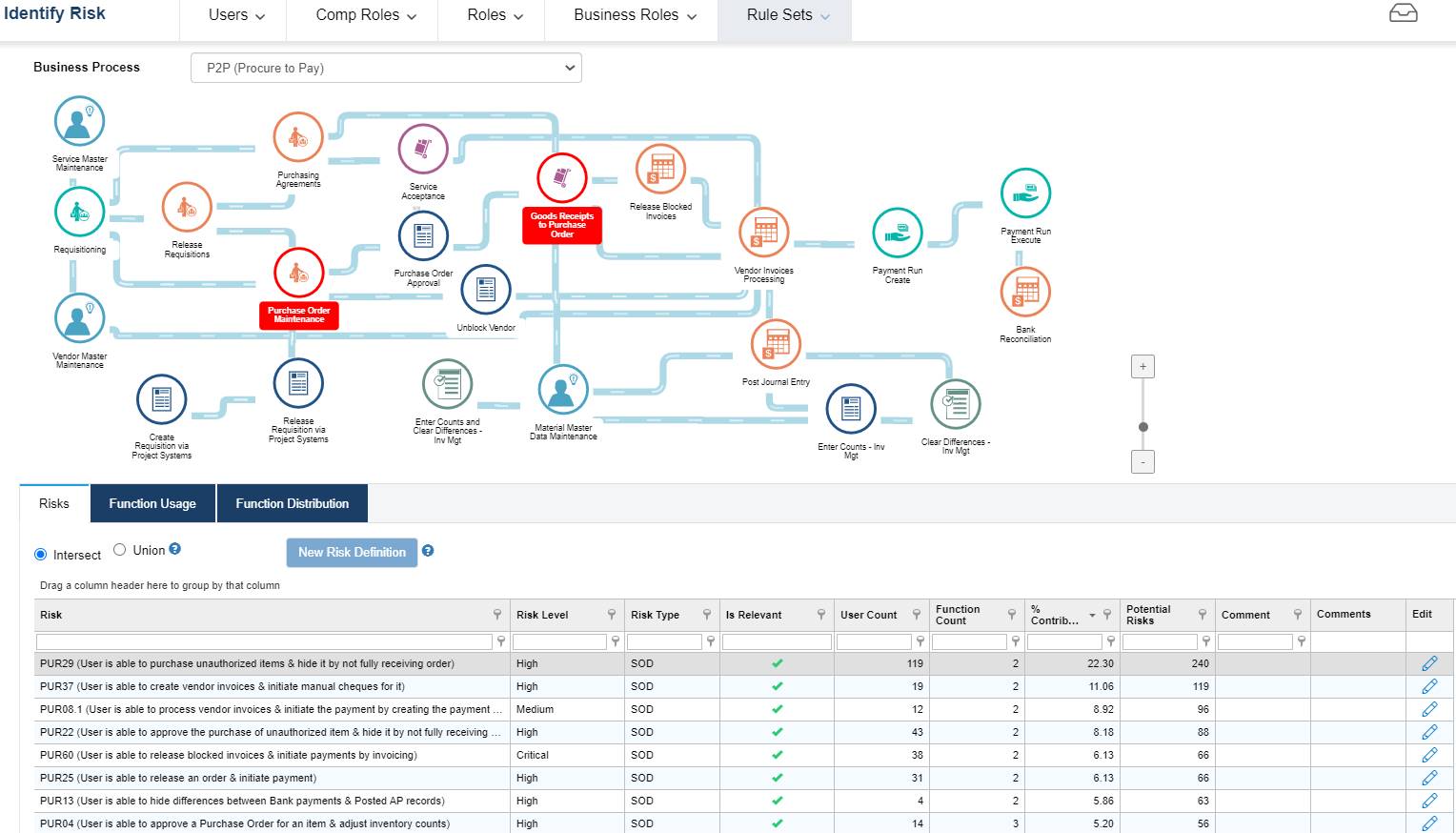Switch to the Function Usage tab

152,503
